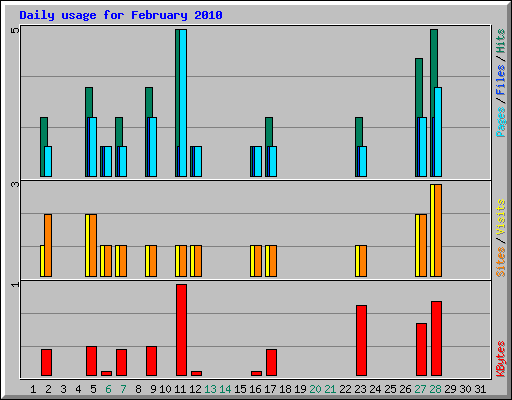Viewport: 512px width, 400px height.
Task: Click the cyan Pages bar for day 12
Action: click(198, 161)
